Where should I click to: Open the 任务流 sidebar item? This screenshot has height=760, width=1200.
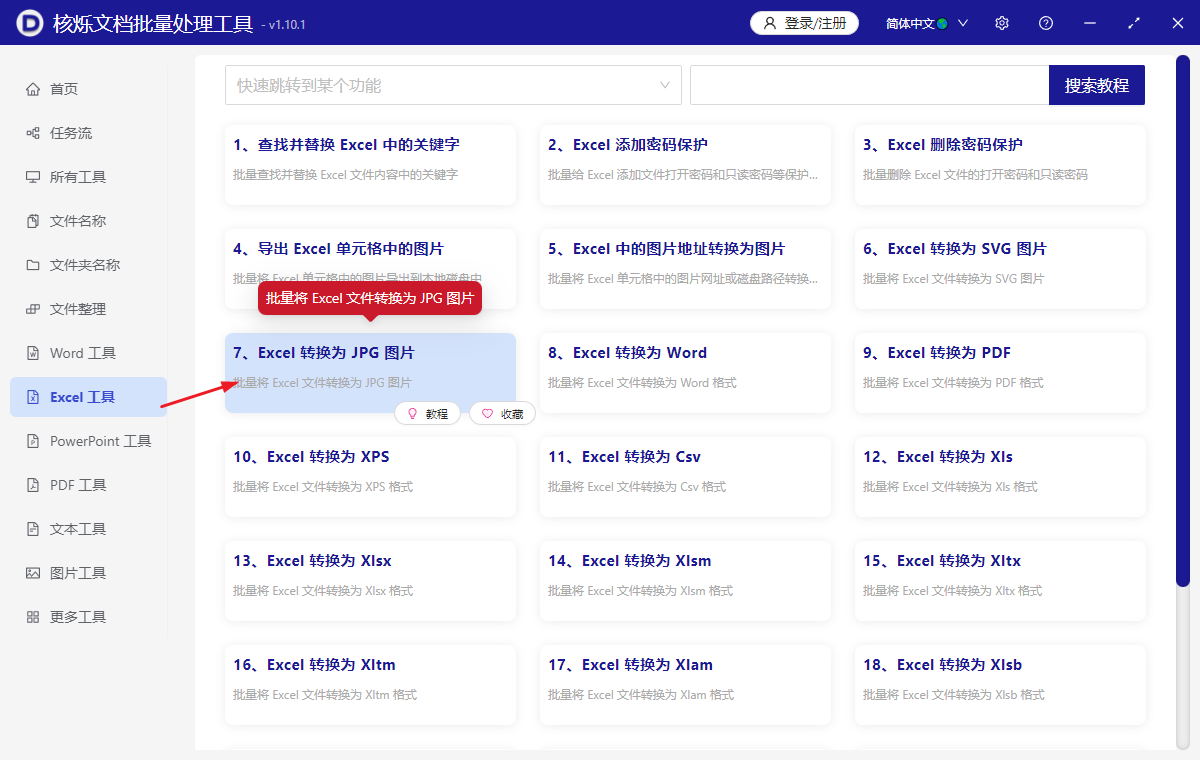coord(88,133)
